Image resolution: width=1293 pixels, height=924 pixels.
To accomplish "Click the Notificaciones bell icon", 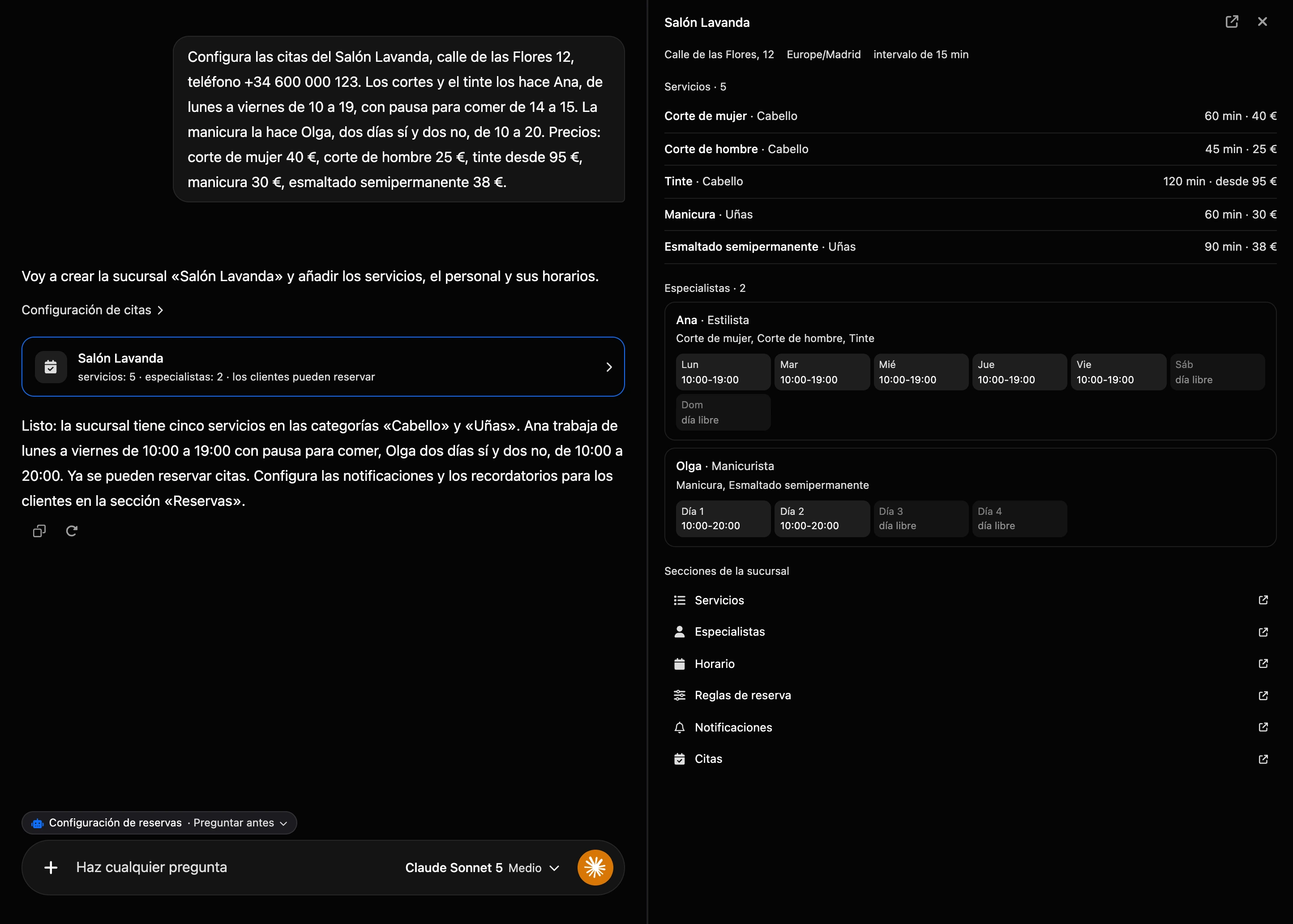I will pos(679,727).
